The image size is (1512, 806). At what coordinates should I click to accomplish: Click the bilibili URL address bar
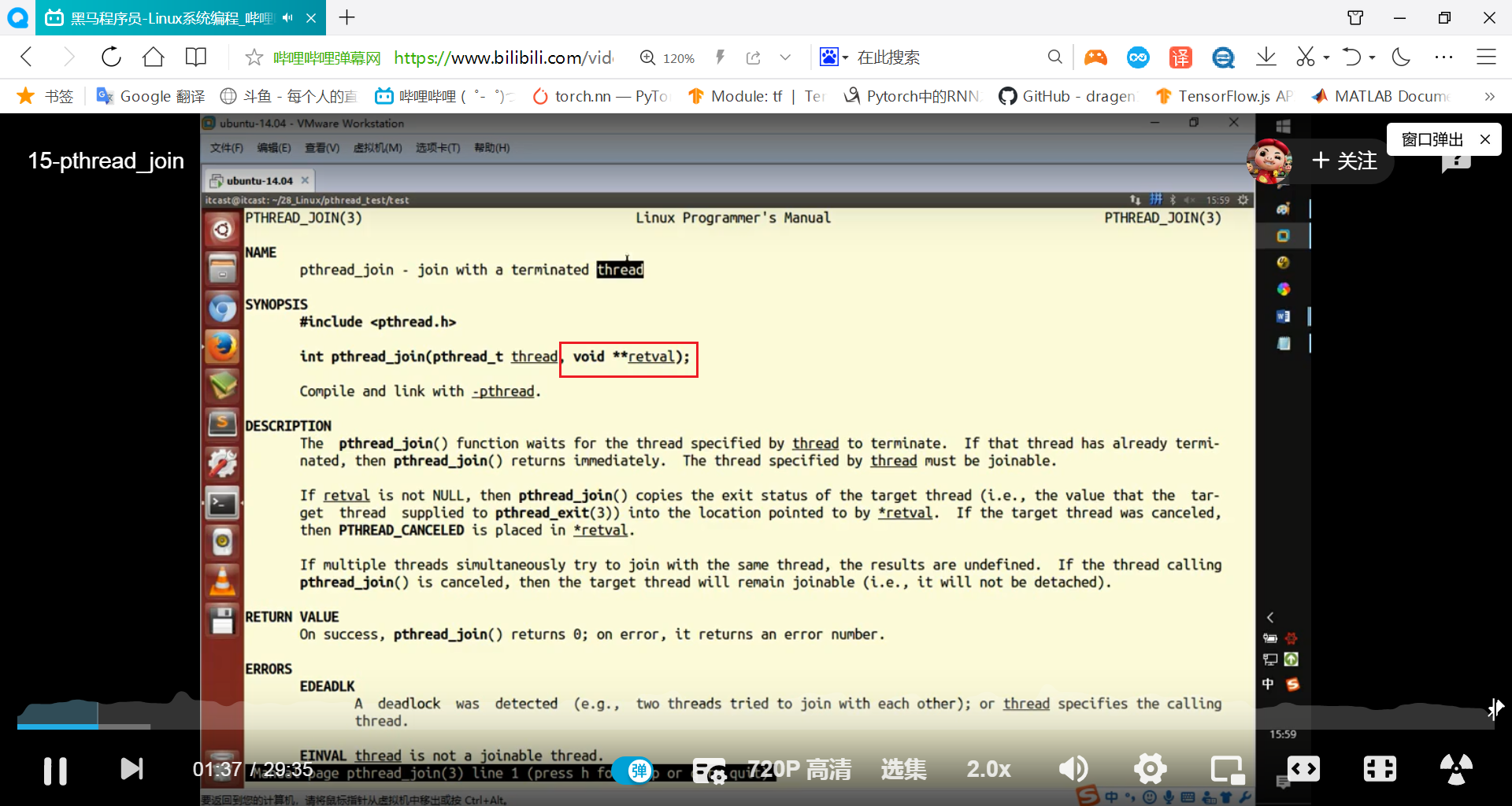point(503,57)
